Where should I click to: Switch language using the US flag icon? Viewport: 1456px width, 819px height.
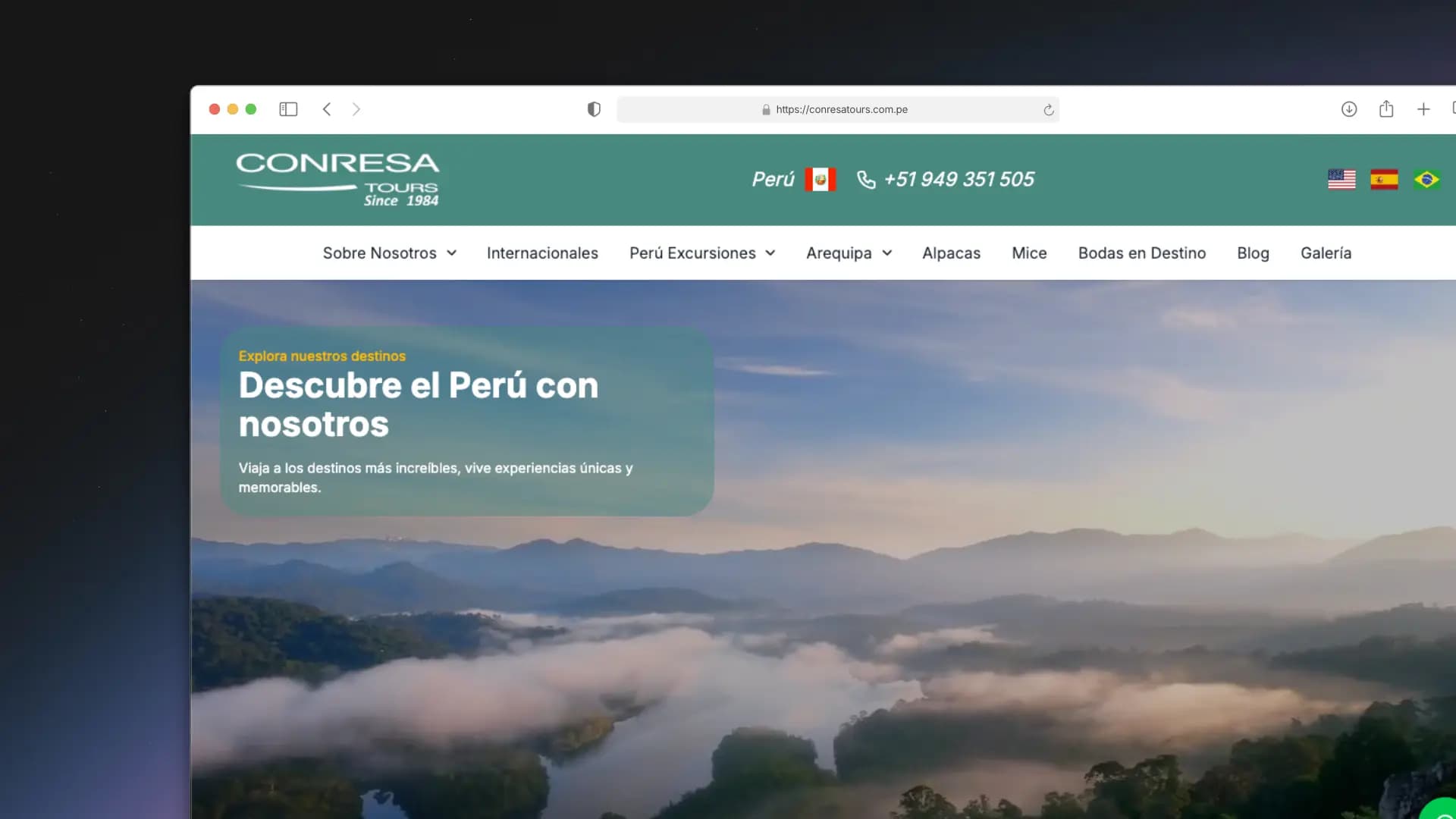coord(1342,180)
